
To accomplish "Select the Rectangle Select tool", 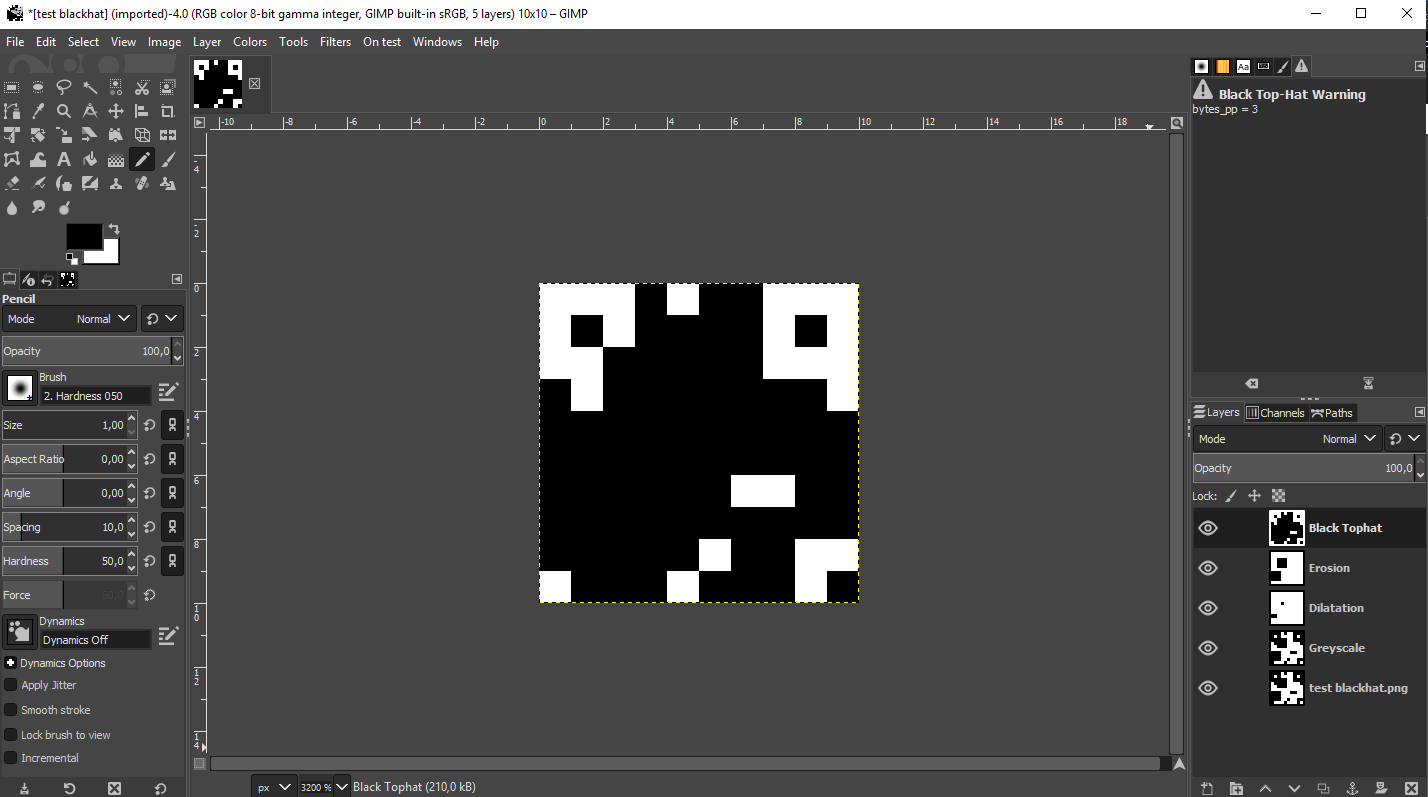I will pyautogui.click(x=12, y=87).
